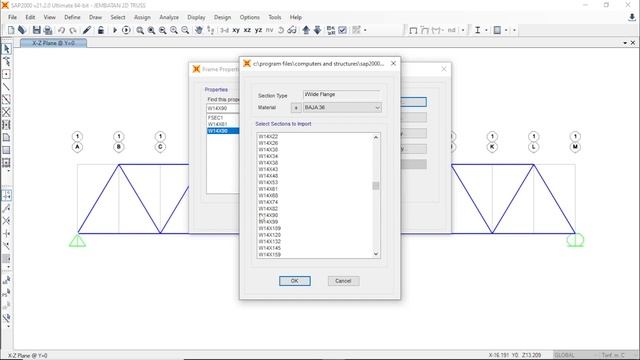Click the Pan hand icon
This screenshot has height=360, width=640.
coord(198,30)
